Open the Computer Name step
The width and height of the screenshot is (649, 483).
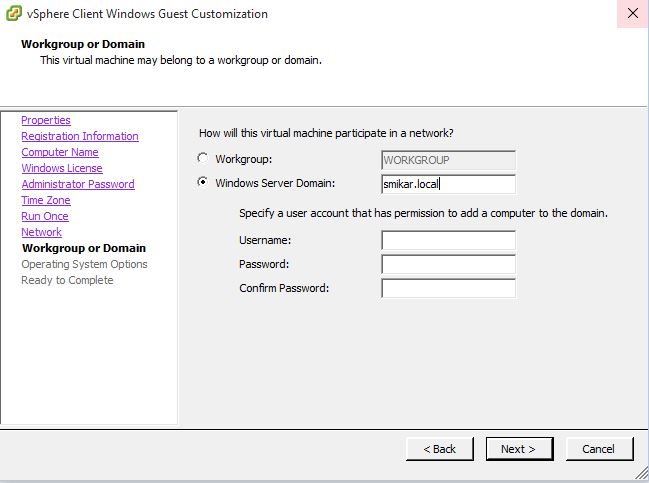tap(60, 152)
